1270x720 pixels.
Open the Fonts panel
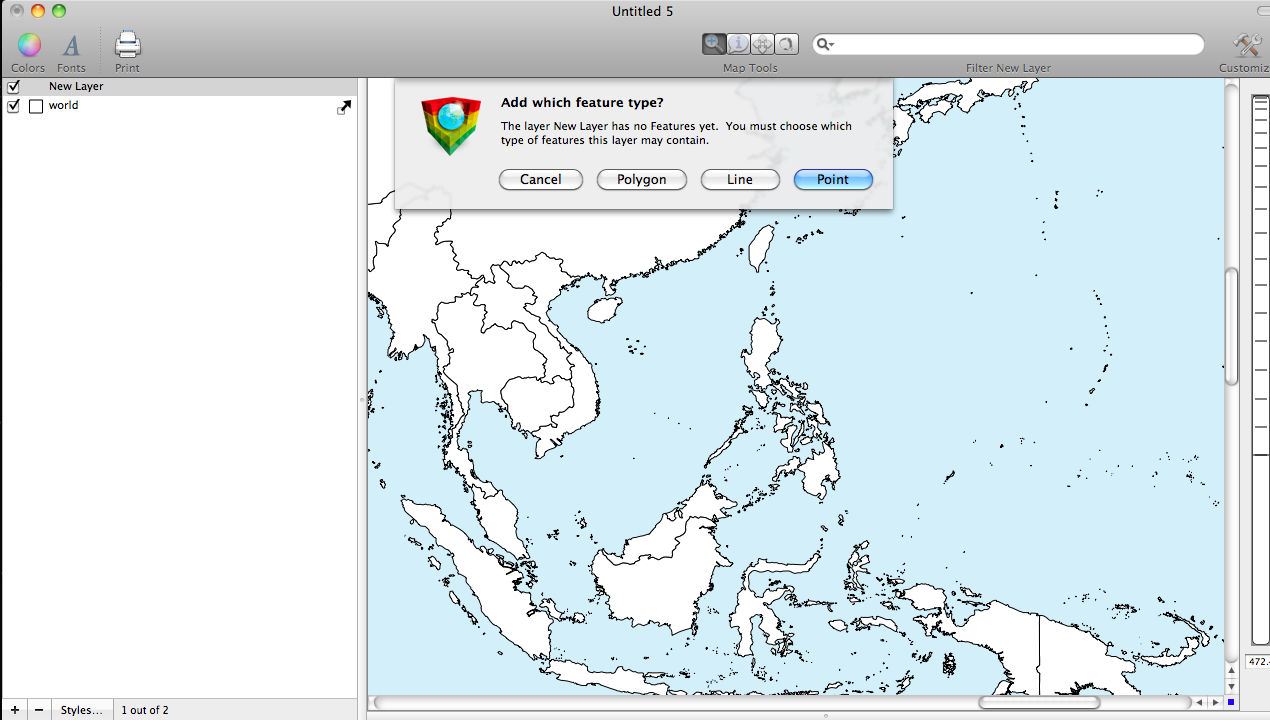tap(71, 45)
